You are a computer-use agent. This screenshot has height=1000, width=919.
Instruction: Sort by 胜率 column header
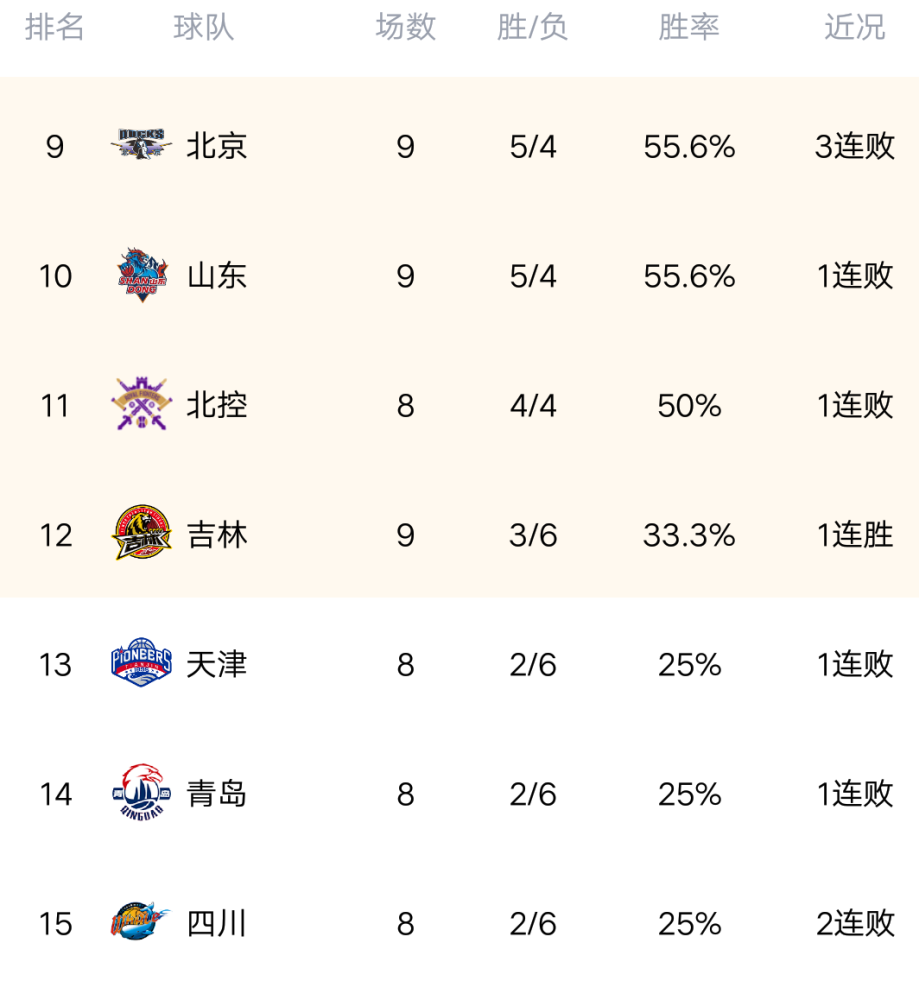tap(689, 27)
